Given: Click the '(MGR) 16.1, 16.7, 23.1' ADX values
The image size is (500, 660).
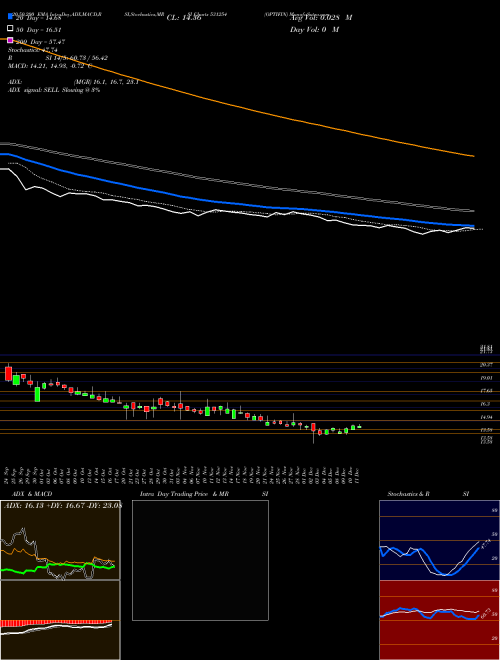Looking at the screenshot, I should (x=106, y=82).
